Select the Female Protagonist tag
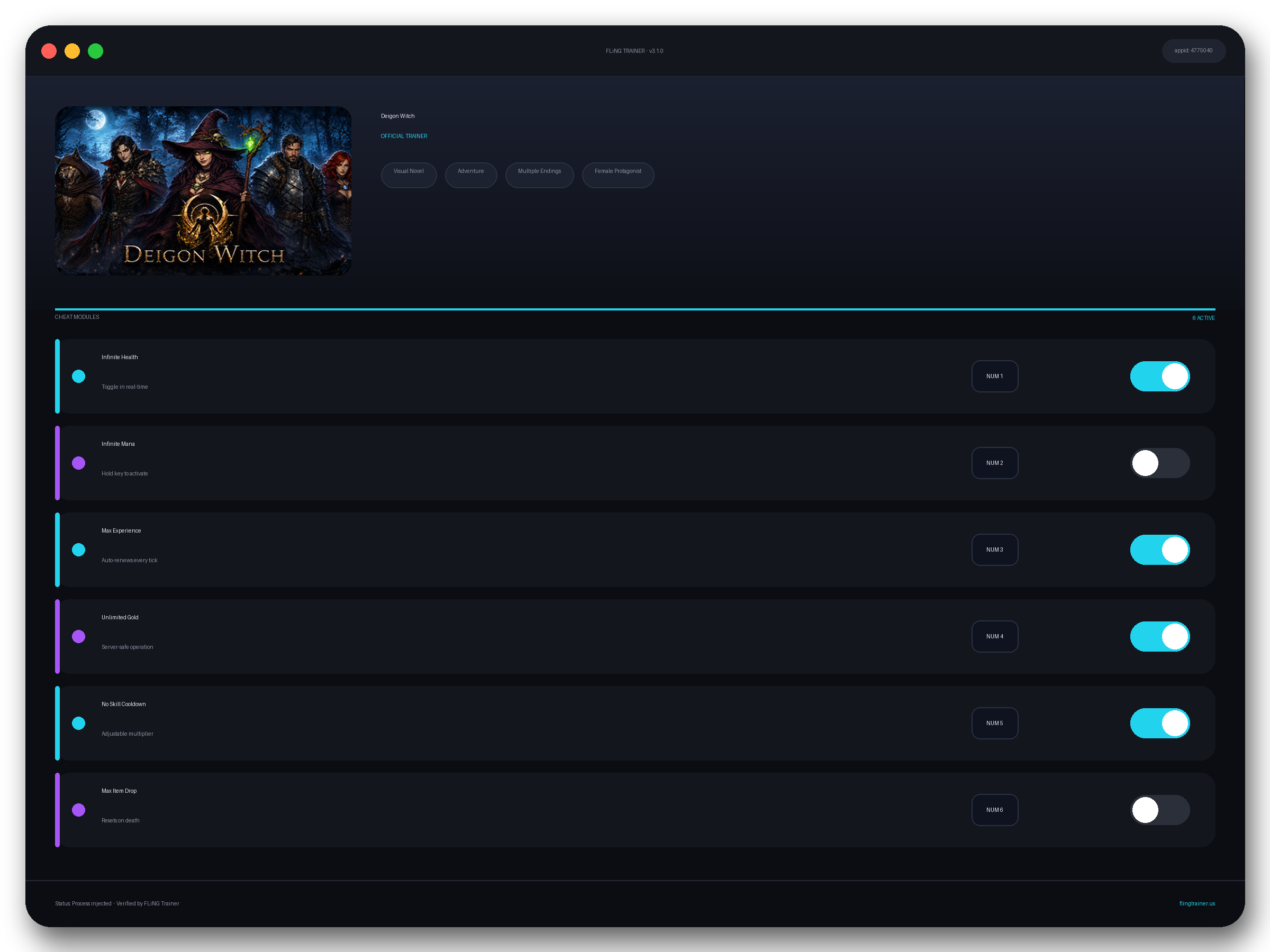 click(618, 175)
